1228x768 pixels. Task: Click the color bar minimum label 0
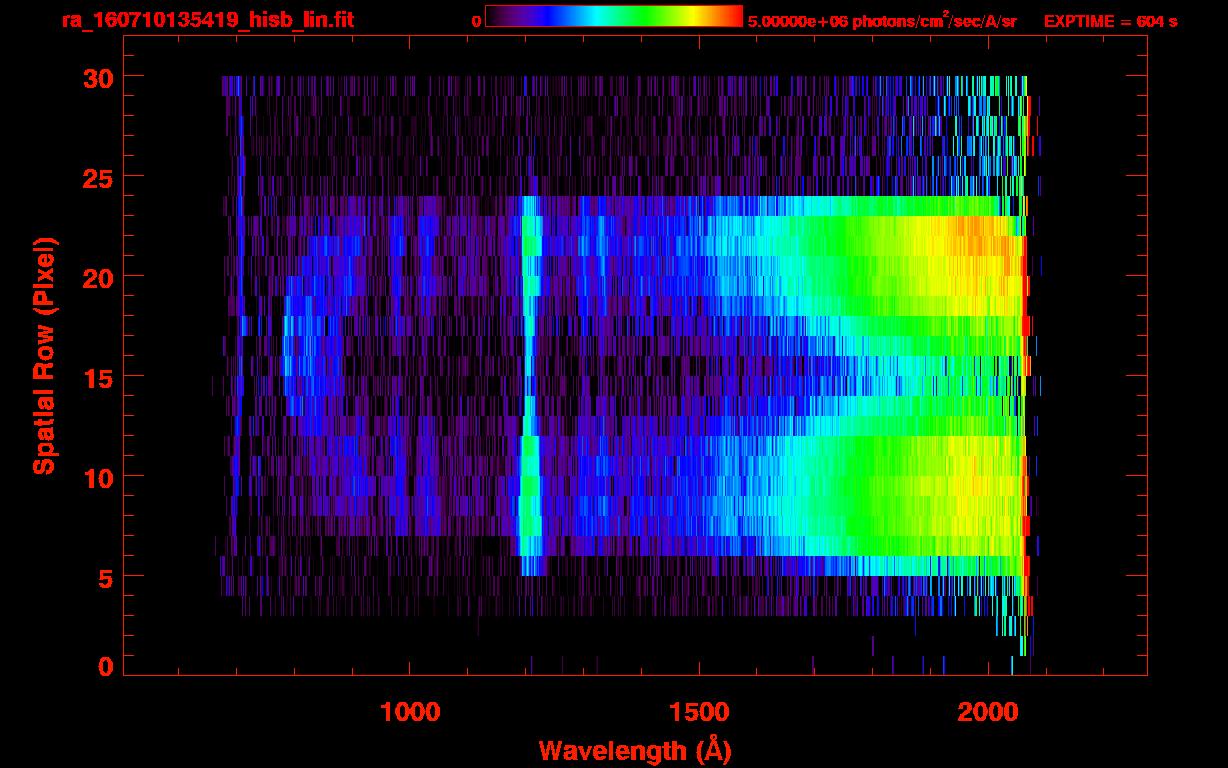[476, 21]
